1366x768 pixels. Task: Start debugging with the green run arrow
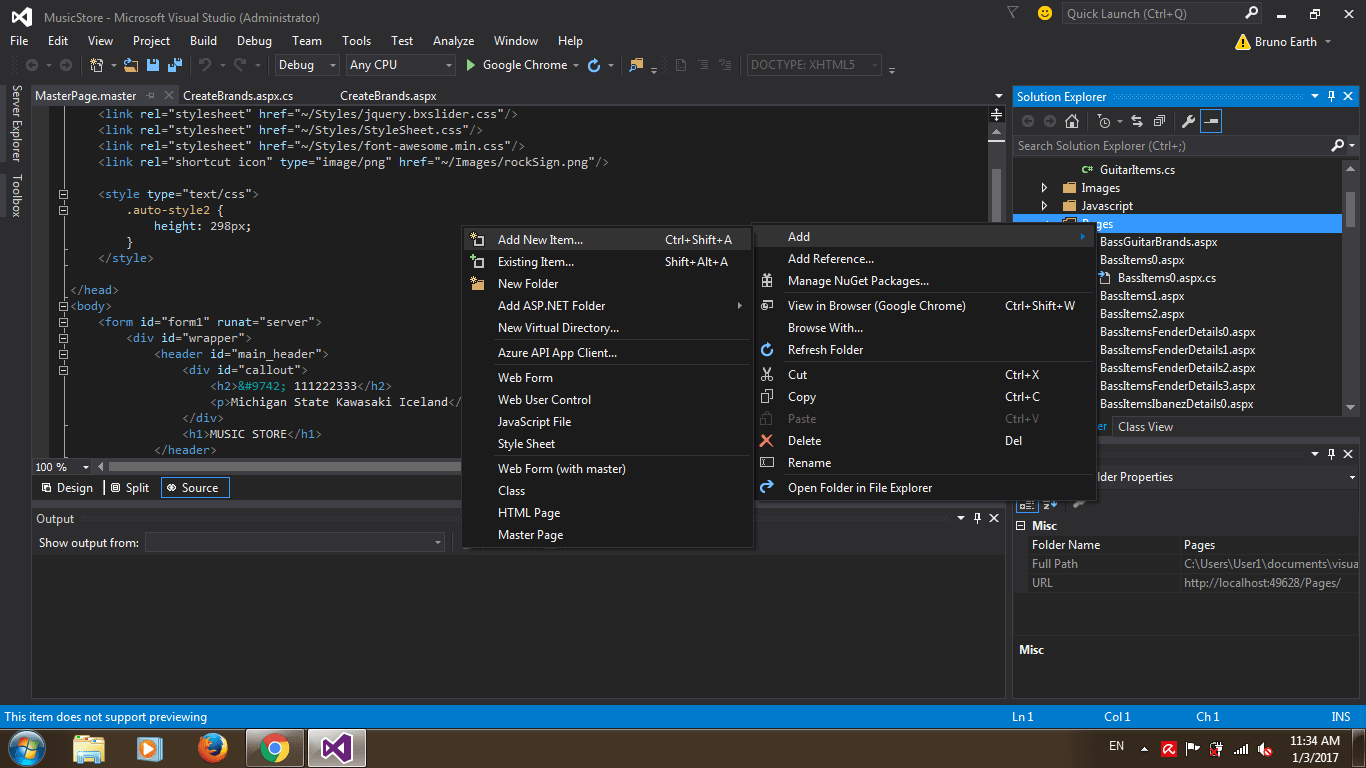(470, 64)
